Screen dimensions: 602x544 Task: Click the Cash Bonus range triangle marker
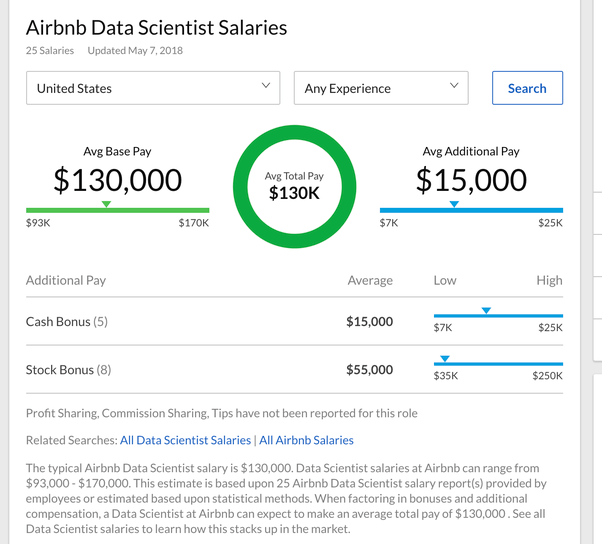click(x=486, y=311)
